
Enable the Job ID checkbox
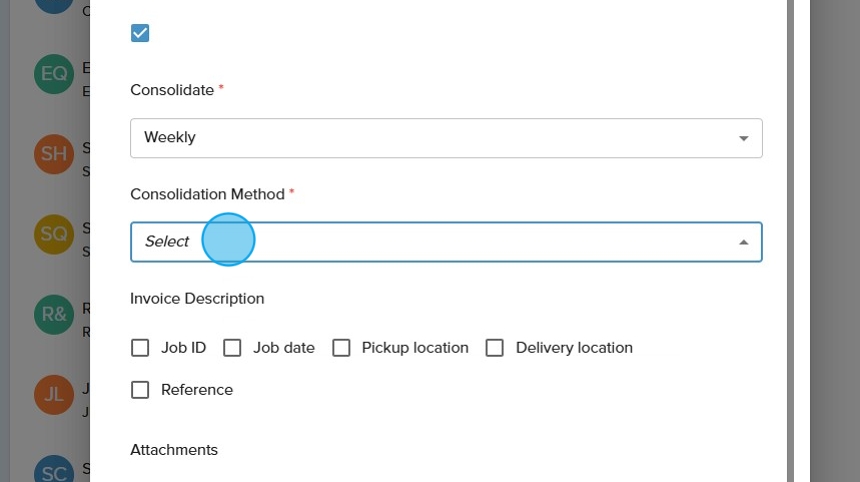(140, 348)
